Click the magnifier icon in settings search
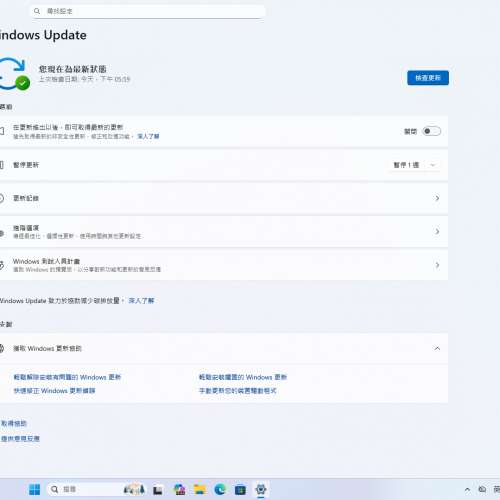This screenshot has height=500, width=500. coord(37,11)
